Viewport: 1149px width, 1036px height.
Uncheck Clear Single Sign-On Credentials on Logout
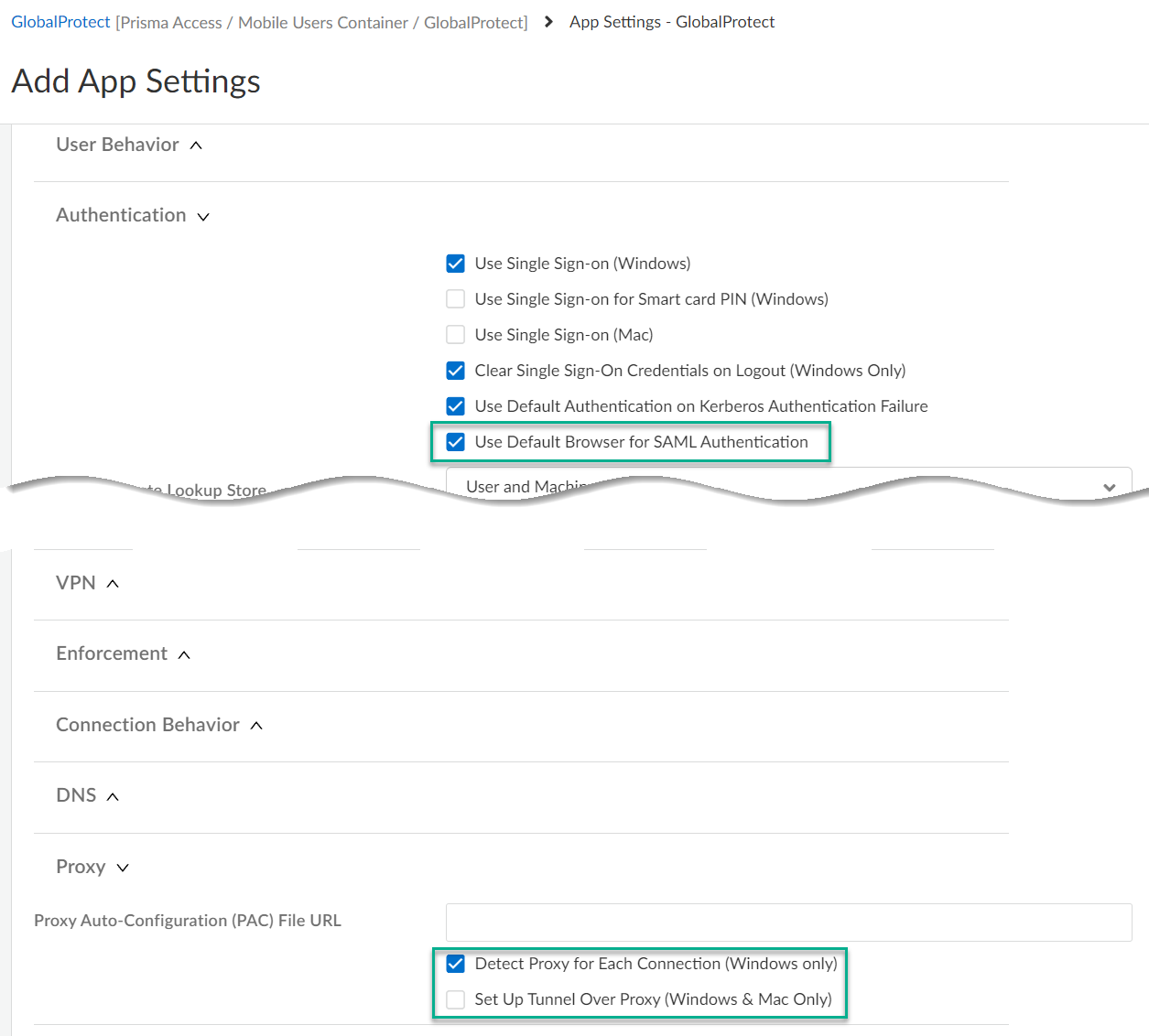pyautogui.click(x=455, y=371)
